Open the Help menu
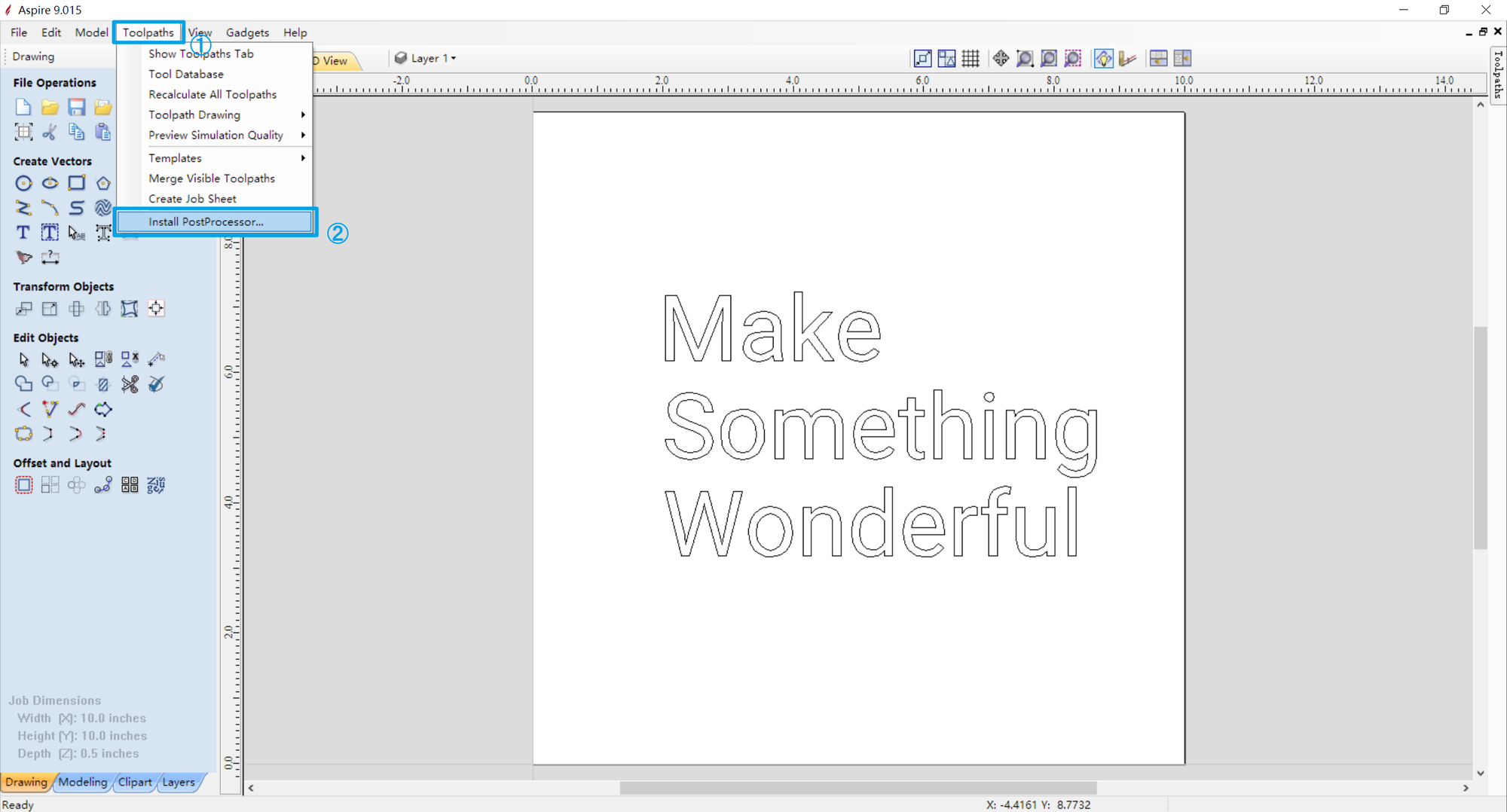 coord(295,32)
